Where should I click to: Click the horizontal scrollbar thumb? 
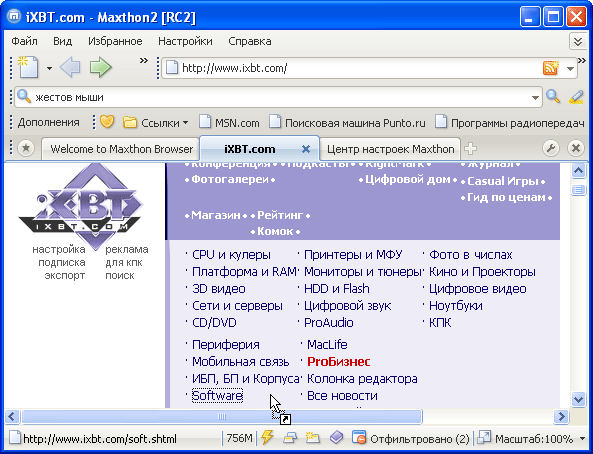[x=222, y=417]
